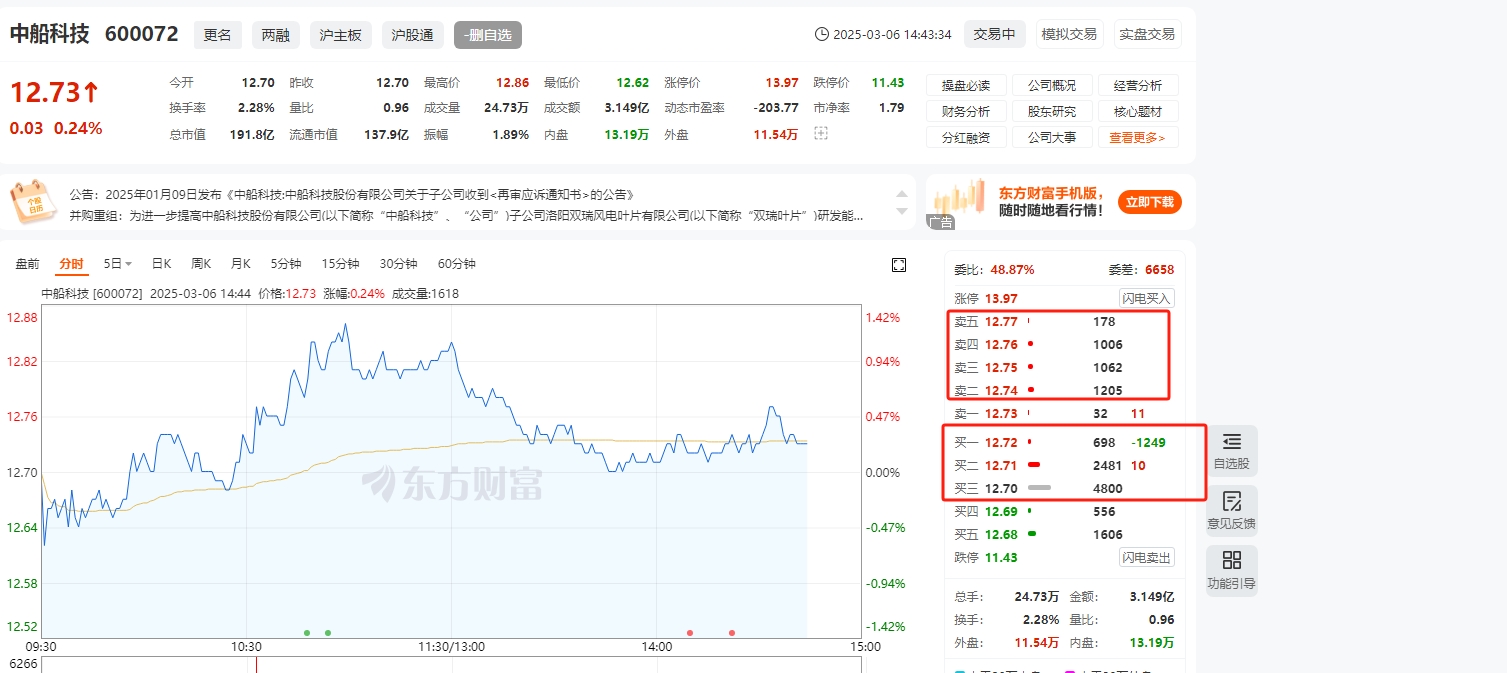Expand the chart to fullscreen view
Screen dimensions: 1507x673
[x=898, y=264]
